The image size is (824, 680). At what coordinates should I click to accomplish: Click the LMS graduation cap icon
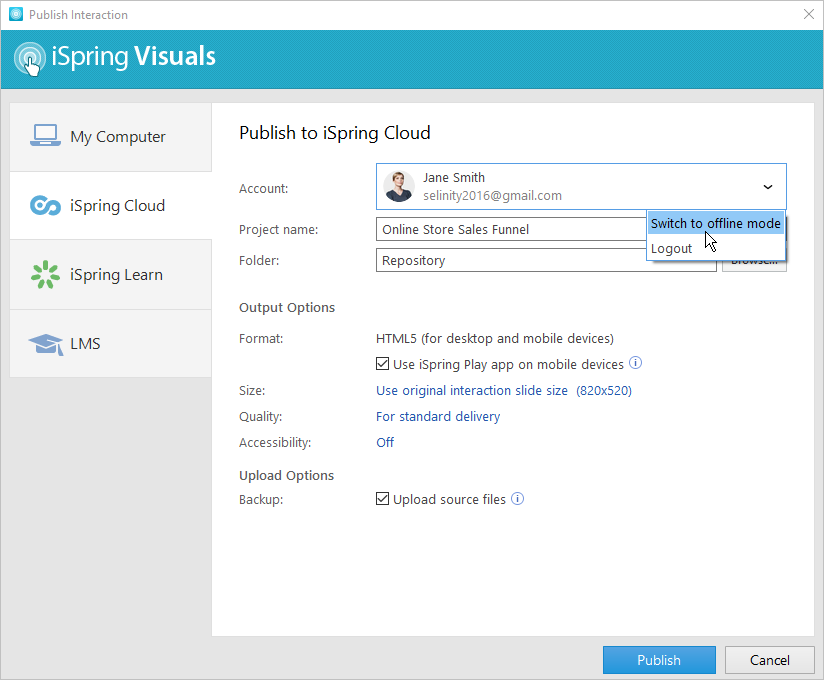[x=46, y=344]
